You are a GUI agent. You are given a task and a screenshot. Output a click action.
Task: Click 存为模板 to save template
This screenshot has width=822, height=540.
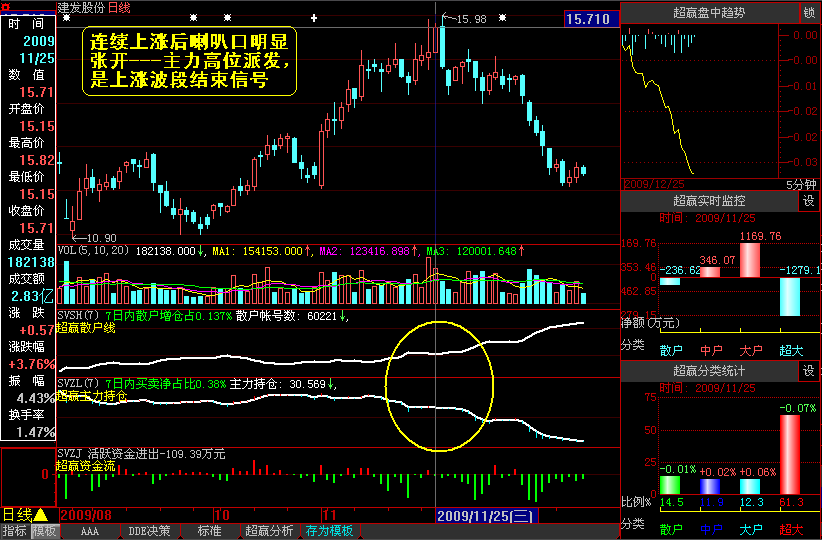[331, 531]
